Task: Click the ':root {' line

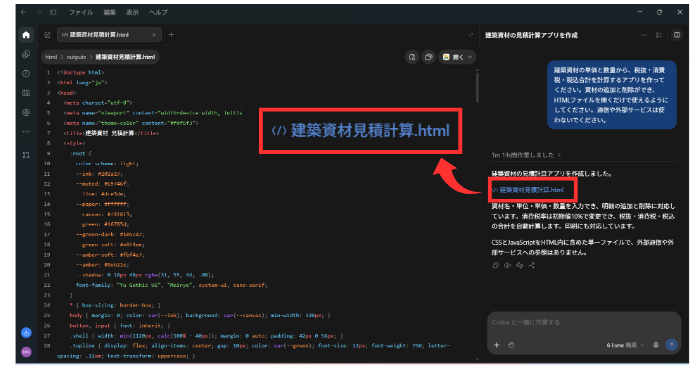Action: [x=81, y=153]
